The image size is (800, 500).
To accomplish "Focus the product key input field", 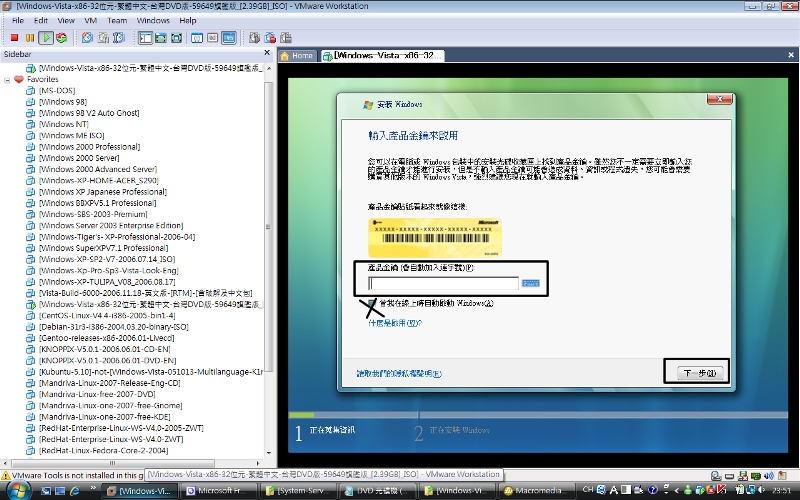I will click(x=443, y=283).
